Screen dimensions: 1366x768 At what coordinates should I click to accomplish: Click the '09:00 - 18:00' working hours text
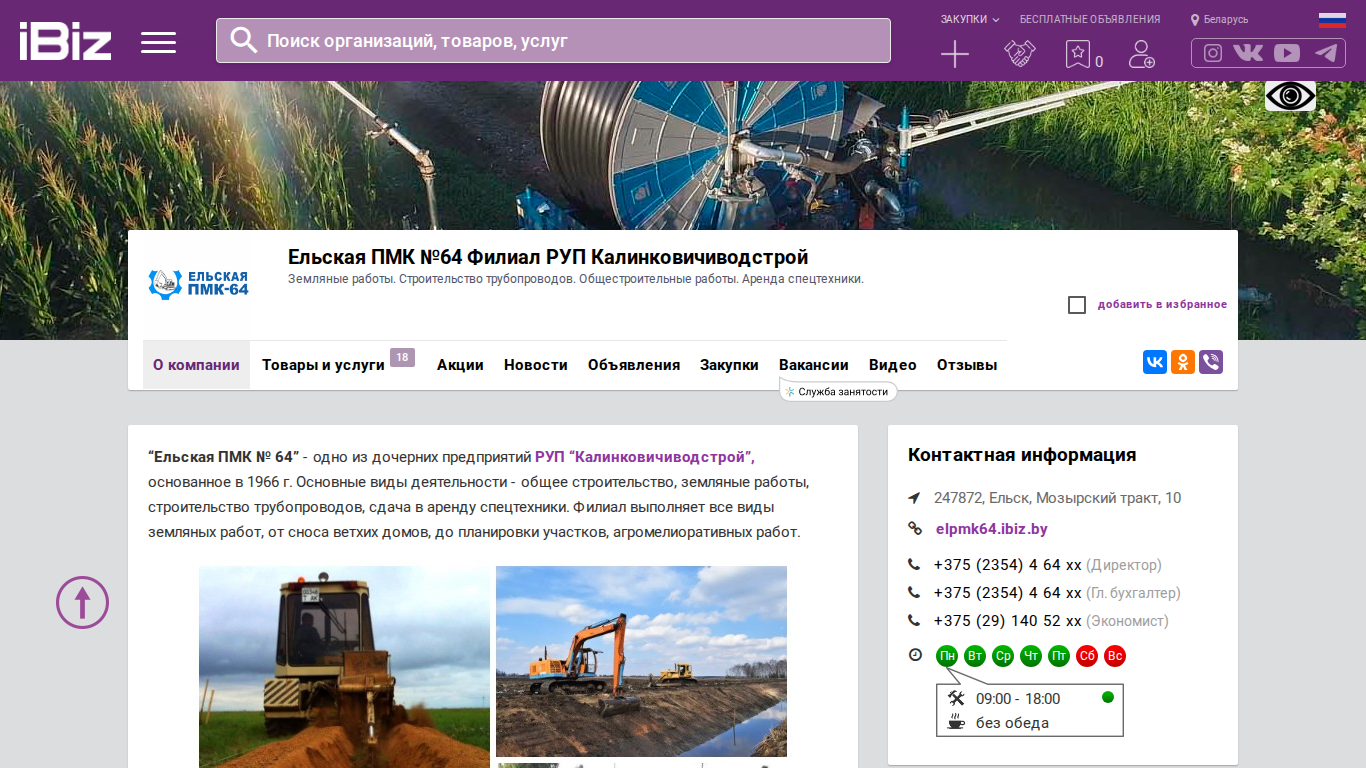point(1018,699)
